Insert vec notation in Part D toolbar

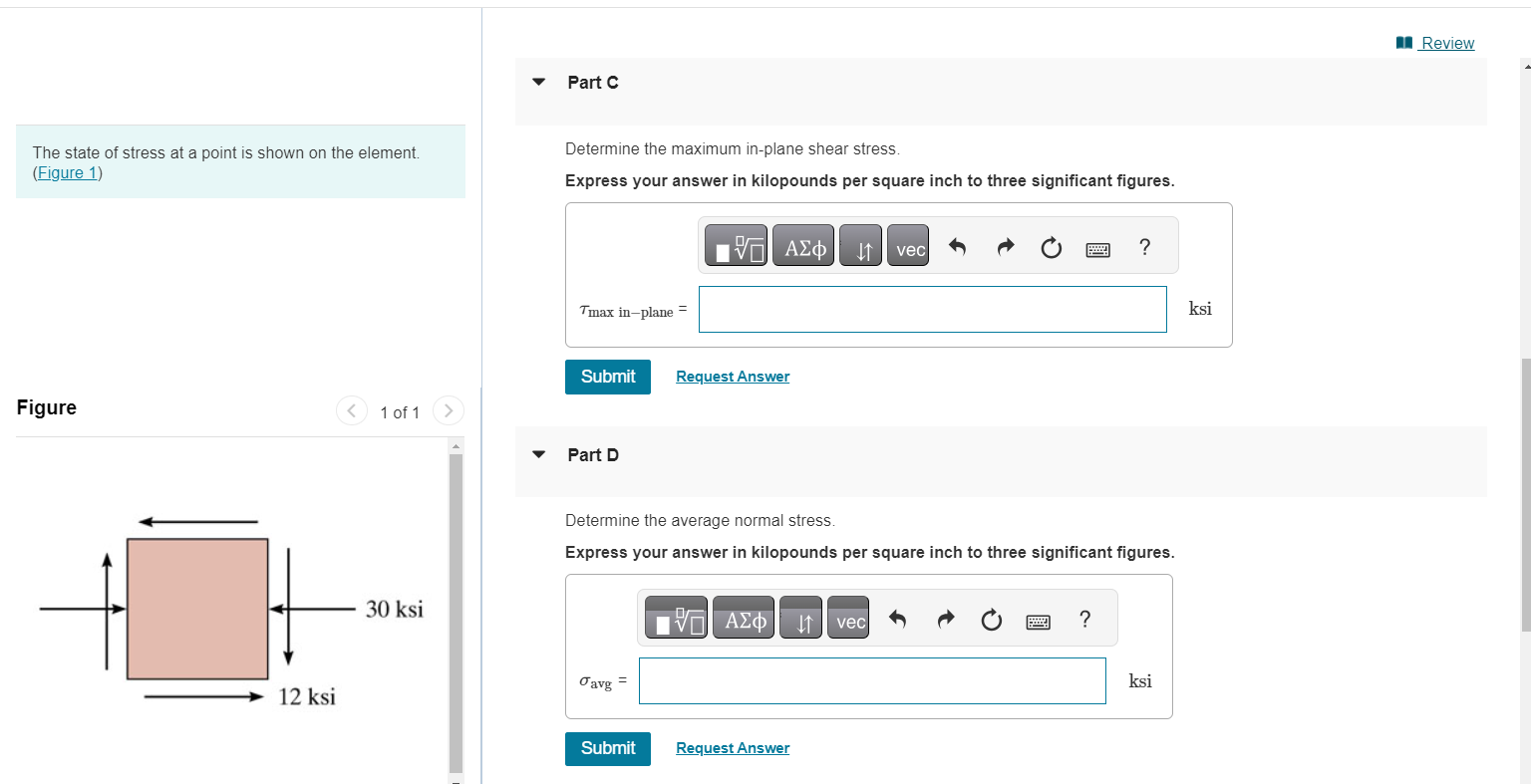[848, 618]
